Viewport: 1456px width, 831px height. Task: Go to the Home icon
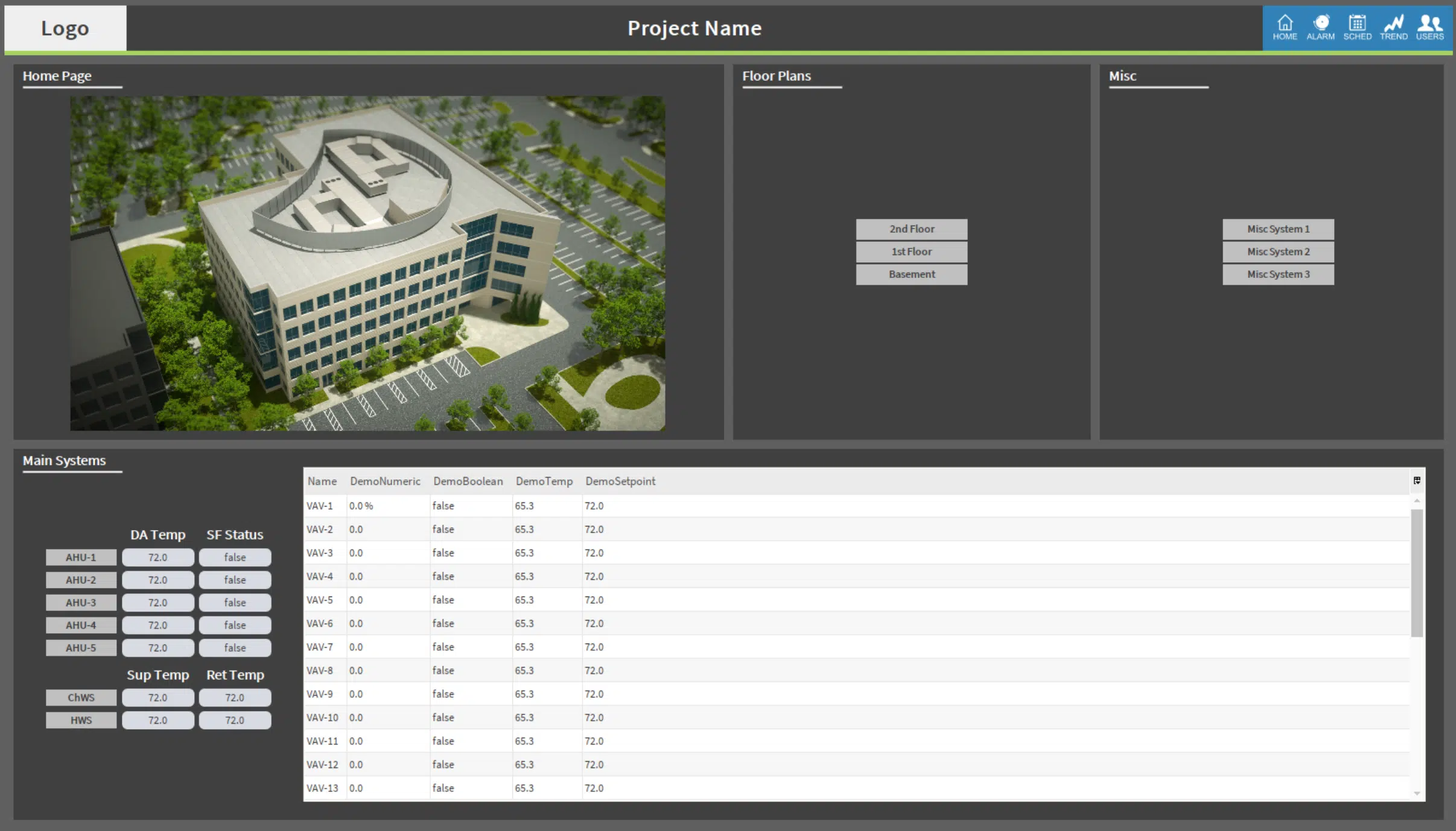coord(1285,28)
